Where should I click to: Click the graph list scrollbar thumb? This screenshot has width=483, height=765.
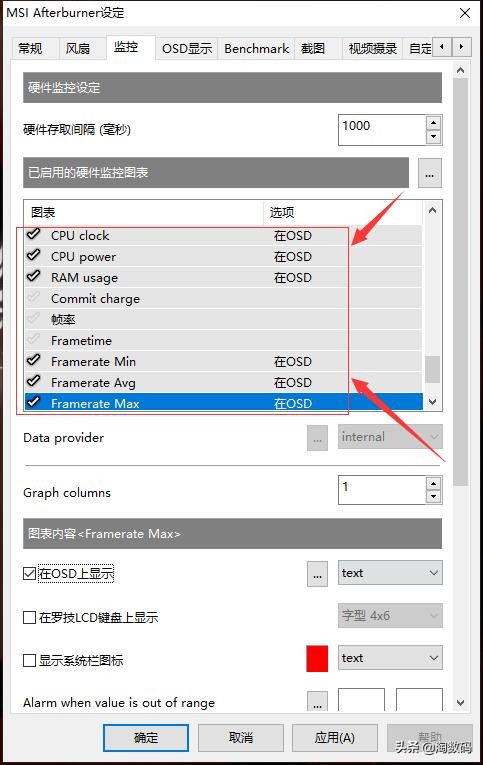(x=432, y=369)
